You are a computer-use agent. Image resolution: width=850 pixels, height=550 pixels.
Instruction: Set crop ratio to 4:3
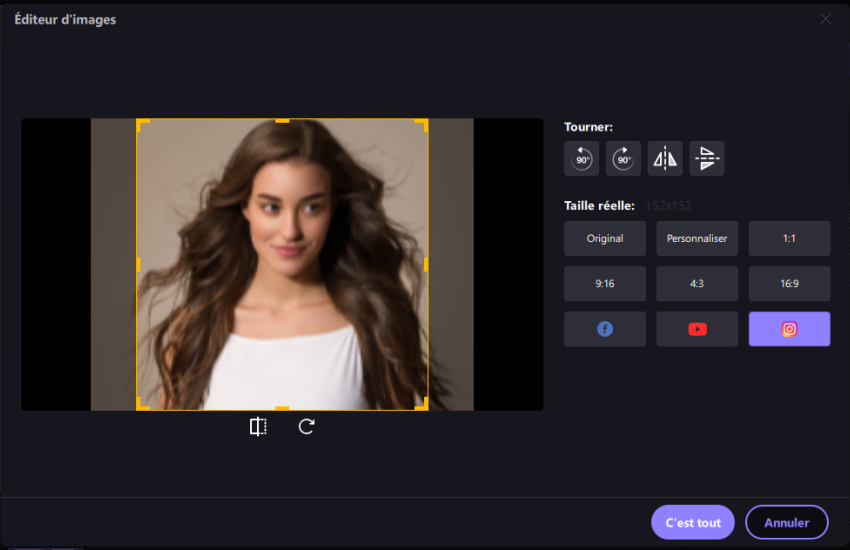point(697,284)
